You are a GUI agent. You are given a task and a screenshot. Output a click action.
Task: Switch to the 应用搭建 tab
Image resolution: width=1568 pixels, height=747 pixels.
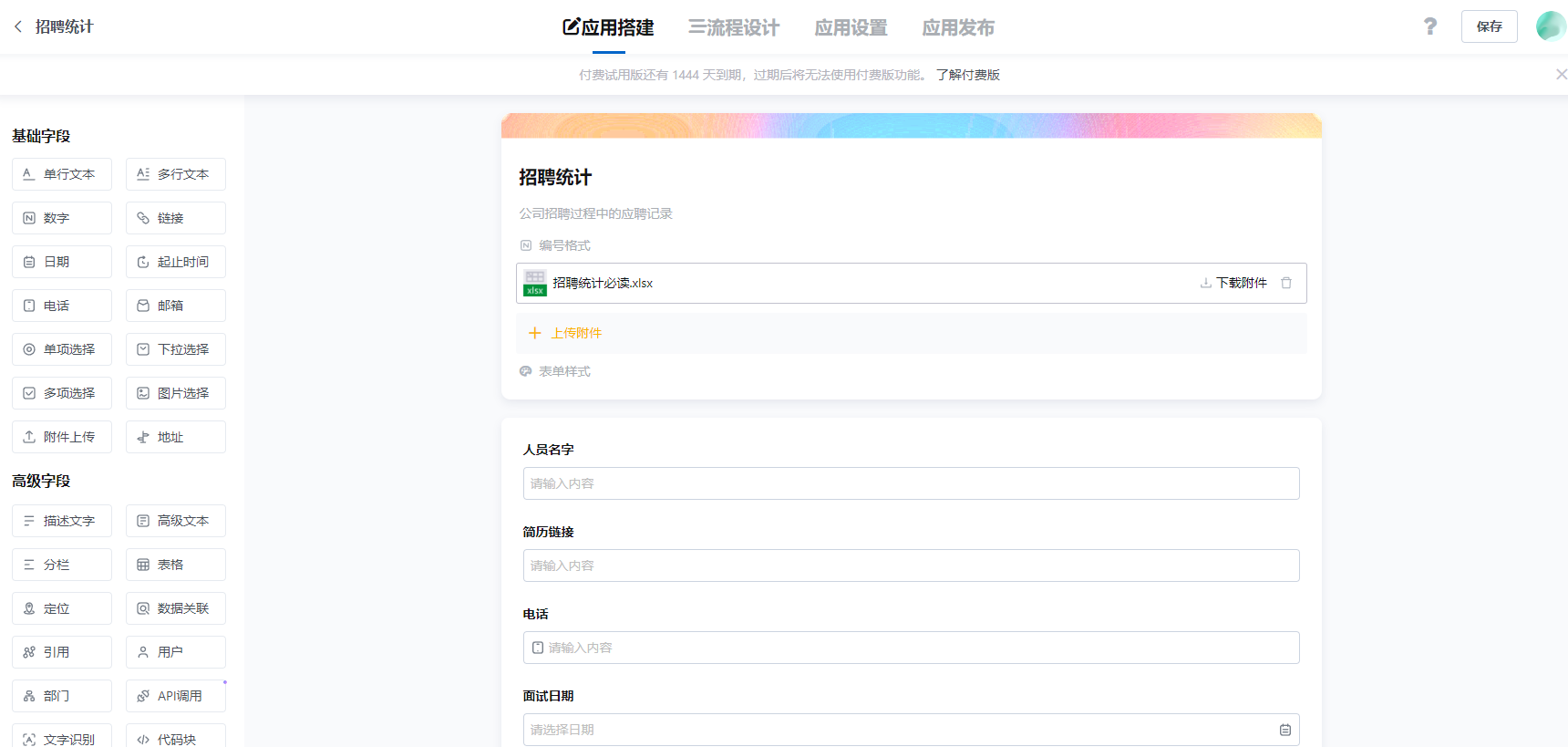608,27
